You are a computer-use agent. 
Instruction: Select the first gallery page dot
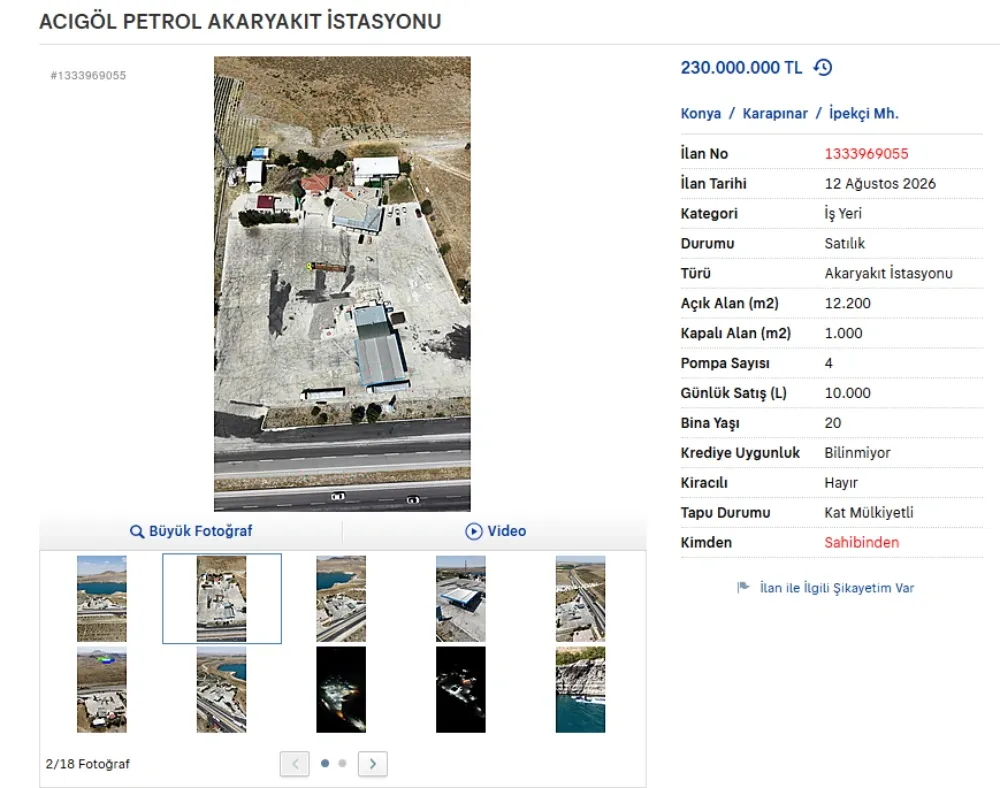coord(325,763)
